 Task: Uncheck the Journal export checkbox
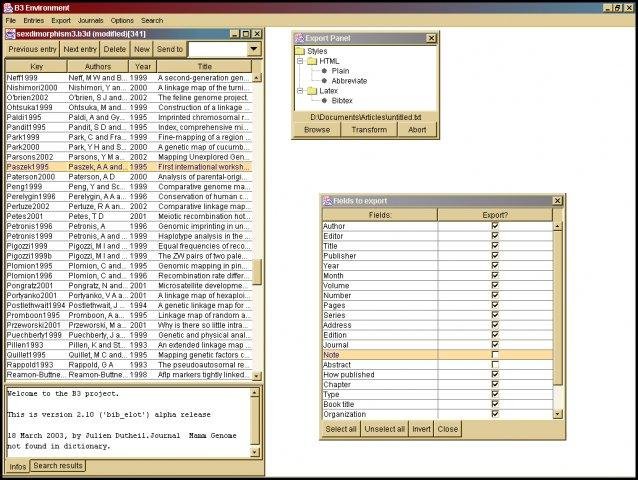(495, 345)
